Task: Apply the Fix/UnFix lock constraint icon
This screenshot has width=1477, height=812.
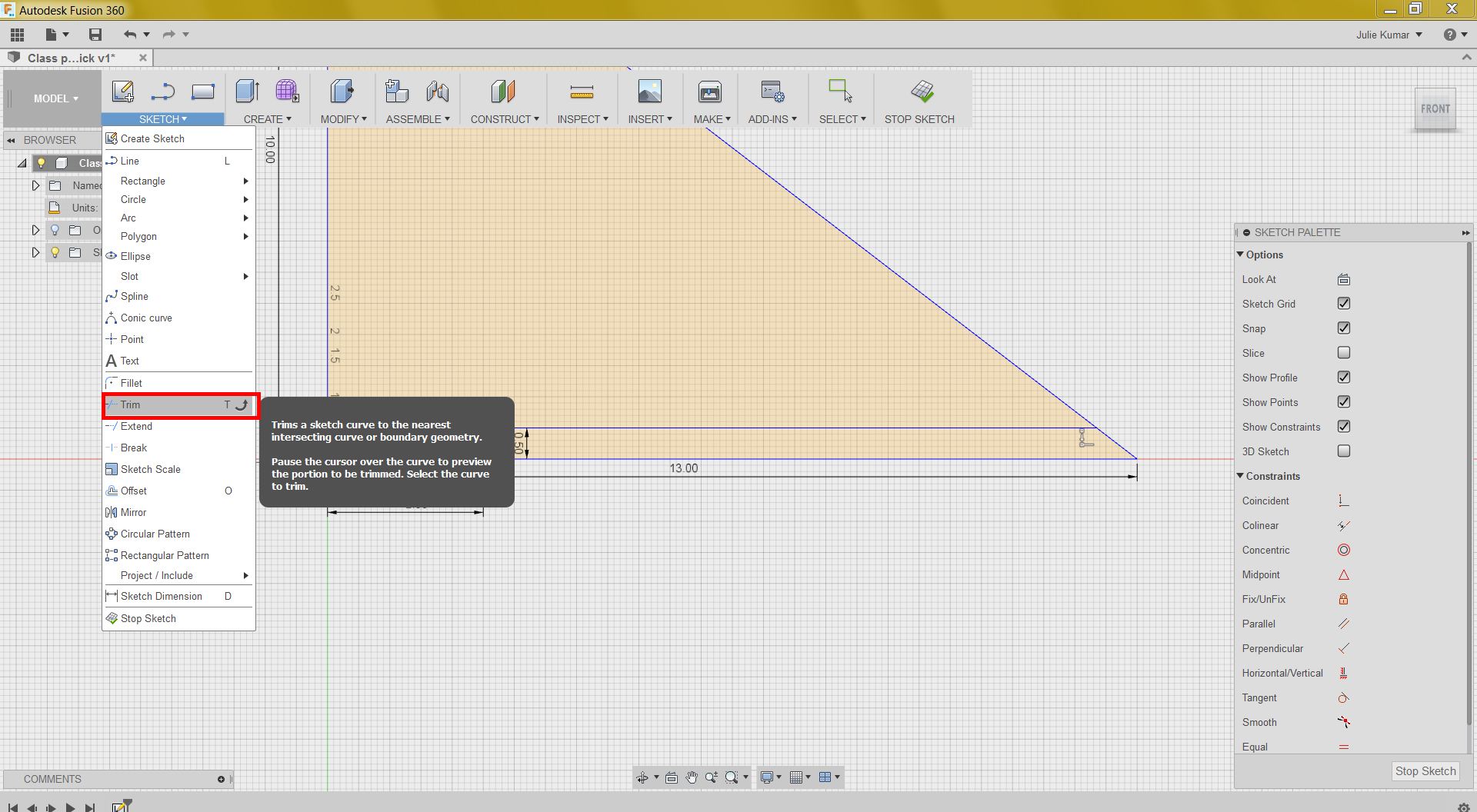Action: click(x=1344, y=599)
